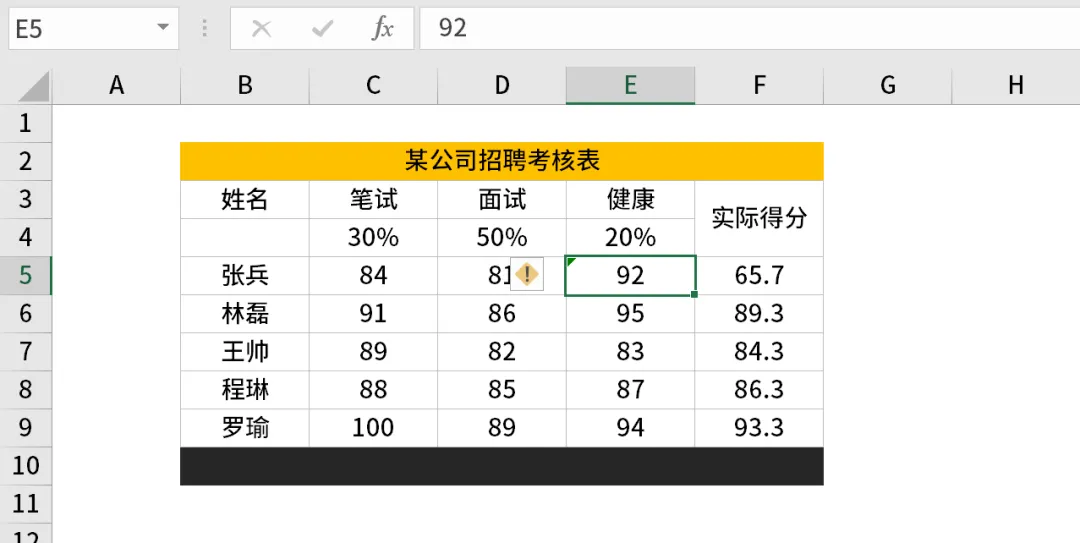The image size is (1080, 543).
Task: Click the 30% weight cell
Action: [x=373, y=238]
